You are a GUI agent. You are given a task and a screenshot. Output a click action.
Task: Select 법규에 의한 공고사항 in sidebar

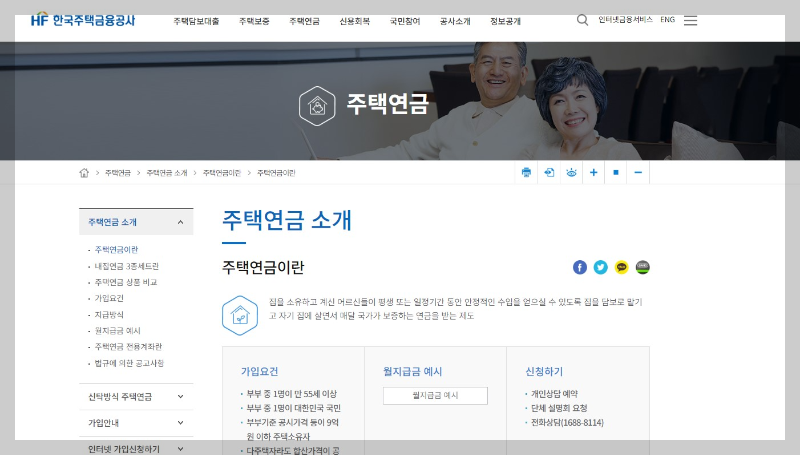pos(129,363)
